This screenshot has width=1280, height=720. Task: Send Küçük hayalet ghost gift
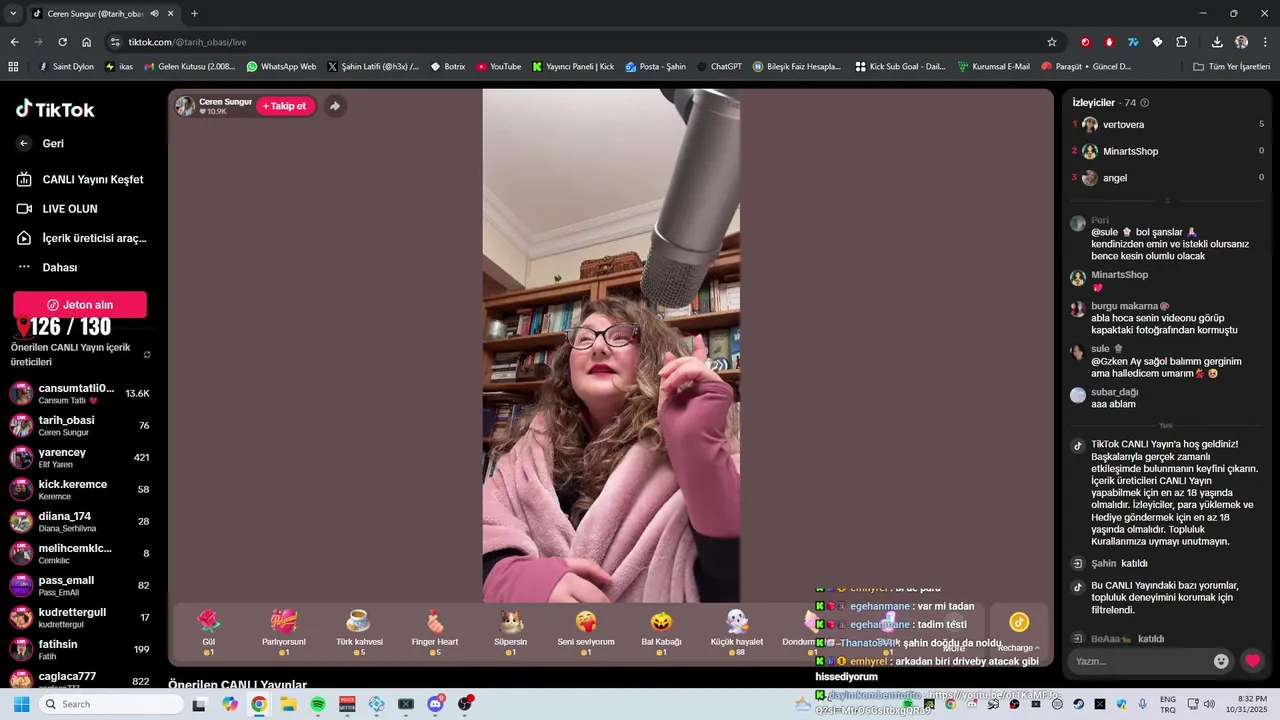(x=737, y=632)
